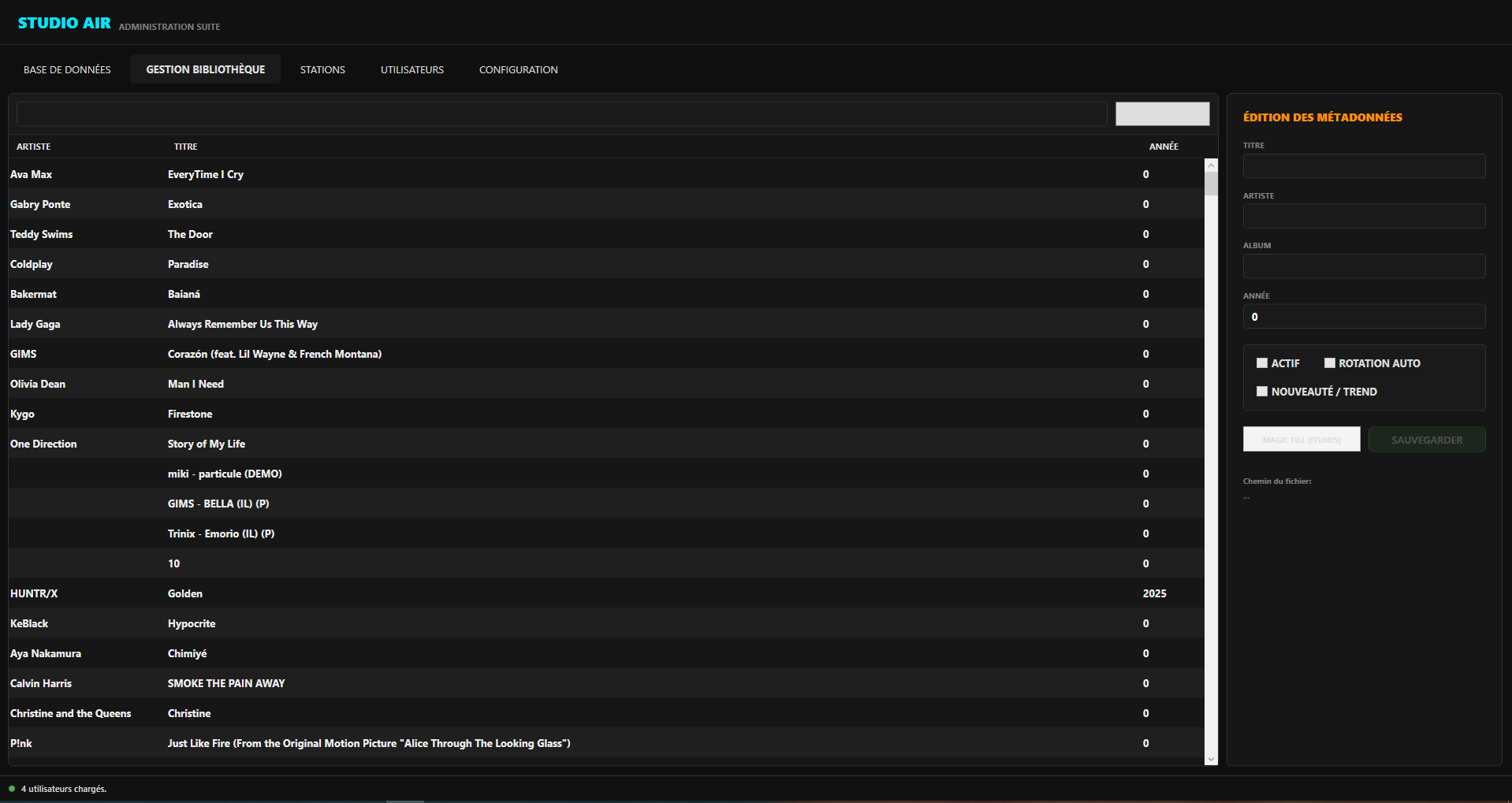Check the Rotation Auto option
The image size is (1512, 803).
tap(1331, 363)
